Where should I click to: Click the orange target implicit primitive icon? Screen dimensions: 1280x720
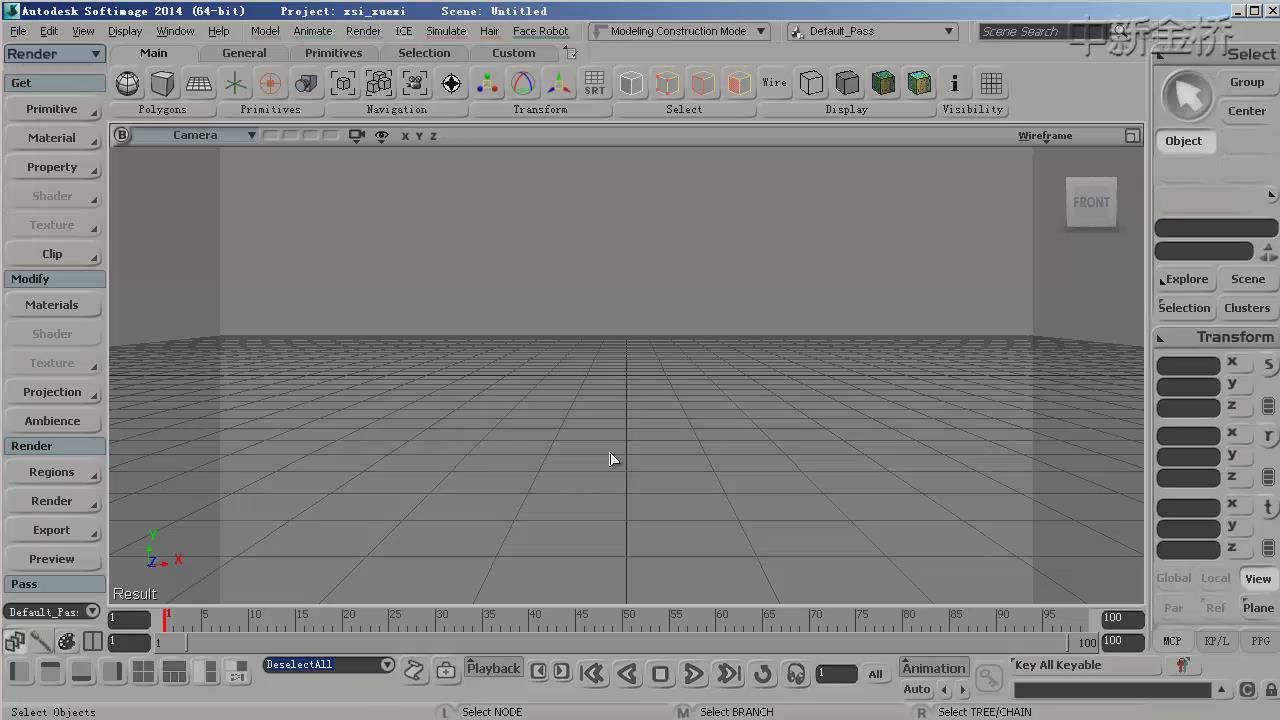pyautogui.click(x=270, y=83)
